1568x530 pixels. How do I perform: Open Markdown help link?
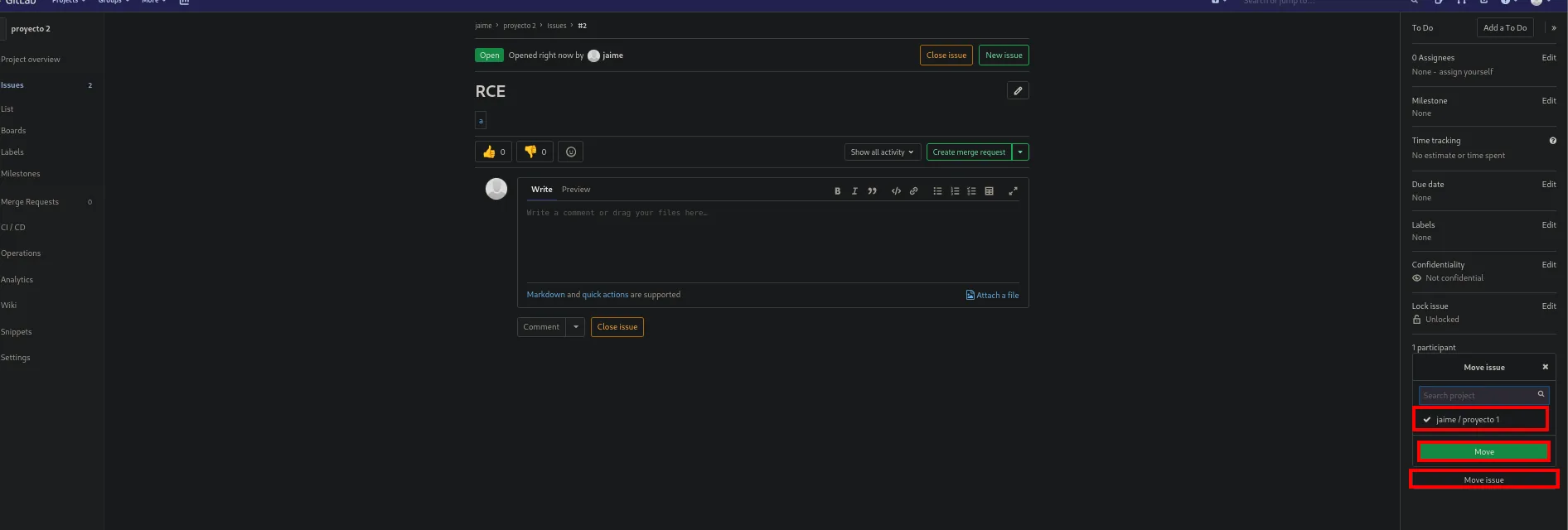click(545, 295)
